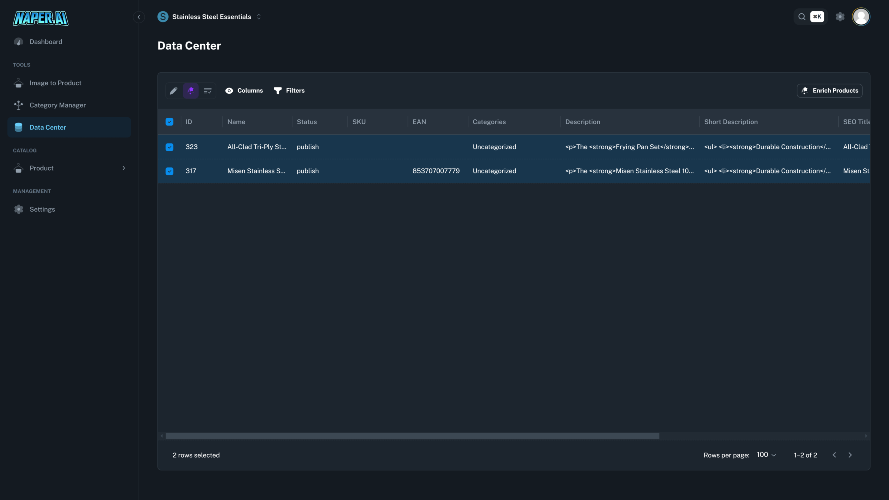Click the Image to Product icon

(x=18, y=83)
